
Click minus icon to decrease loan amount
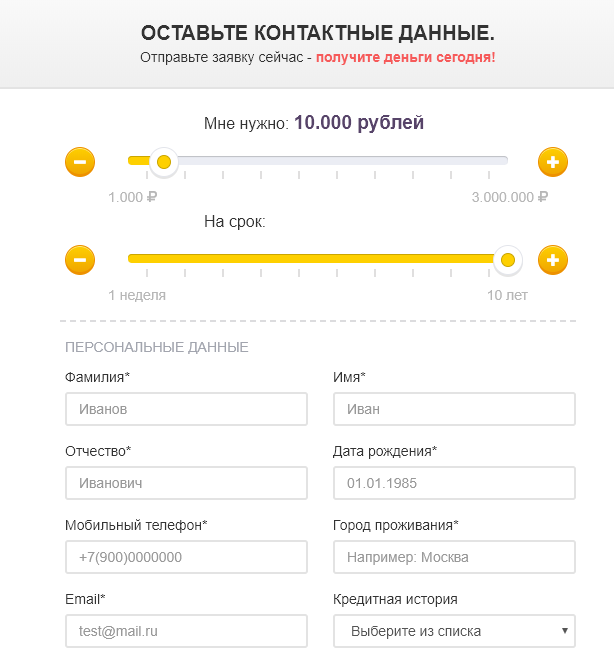click(80, 161)
